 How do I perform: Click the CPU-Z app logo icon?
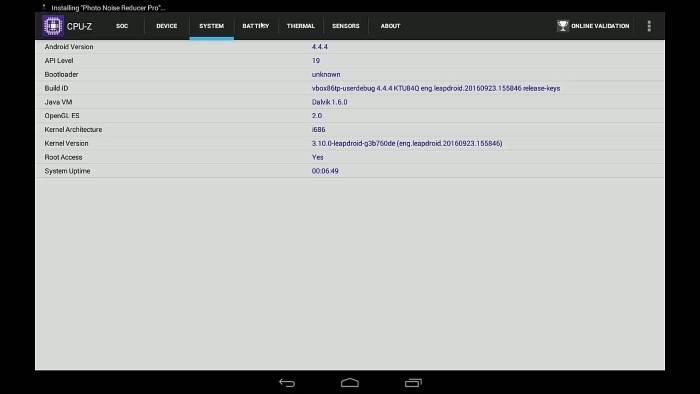coord(53,26)
